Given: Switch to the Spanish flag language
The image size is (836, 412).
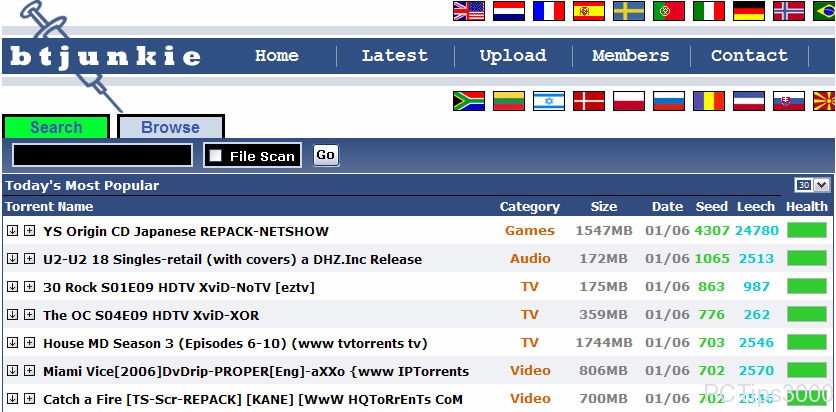Looking at the screenshot, I should [589, 11].
